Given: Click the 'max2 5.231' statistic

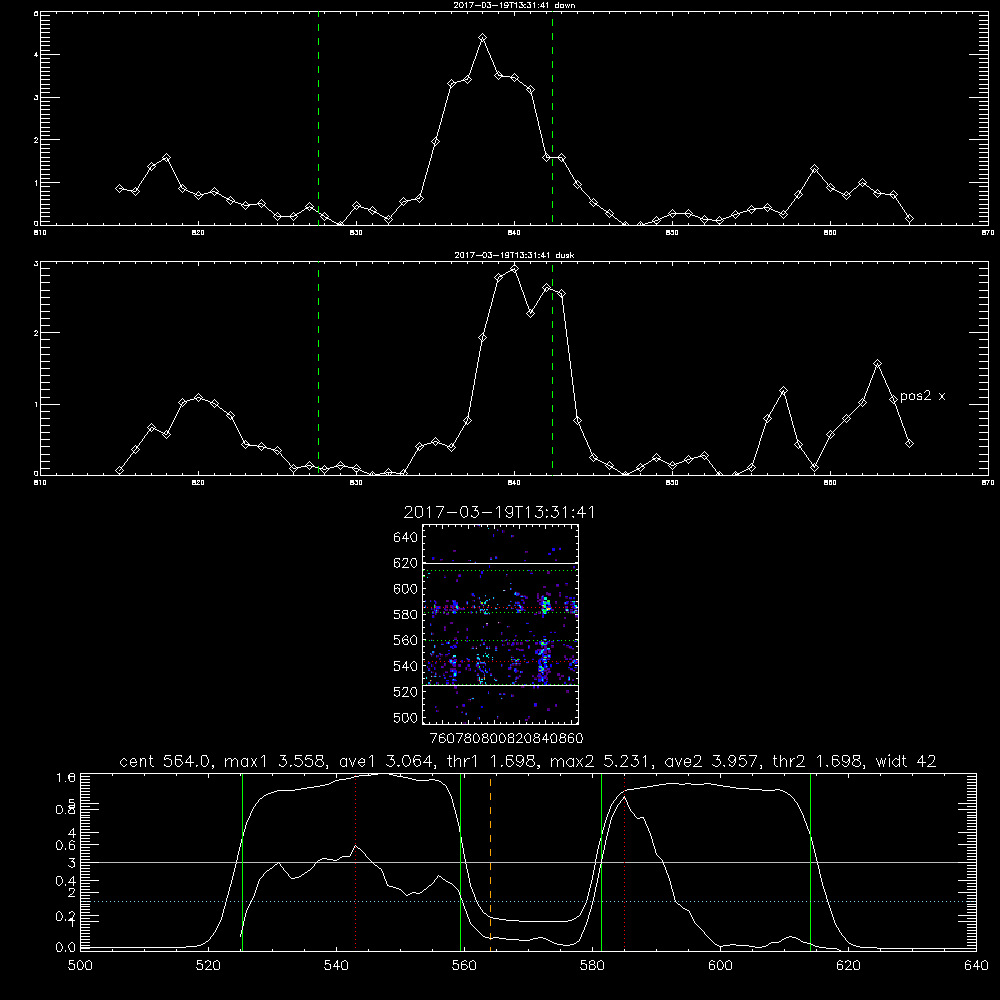Looking at the screenshot, I should point(598,761).
